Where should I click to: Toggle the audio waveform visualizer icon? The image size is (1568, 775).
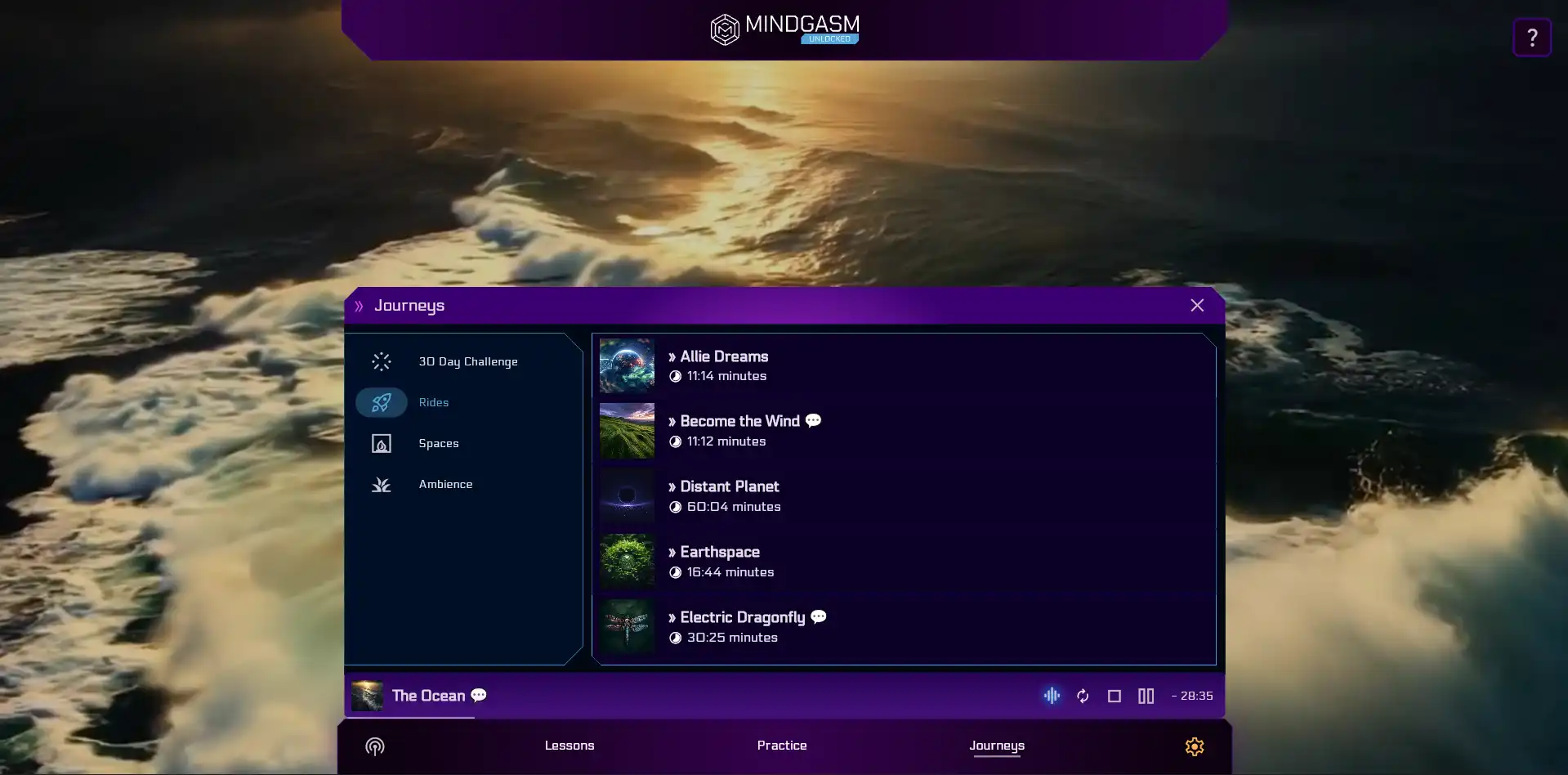tap(1052, 696)
